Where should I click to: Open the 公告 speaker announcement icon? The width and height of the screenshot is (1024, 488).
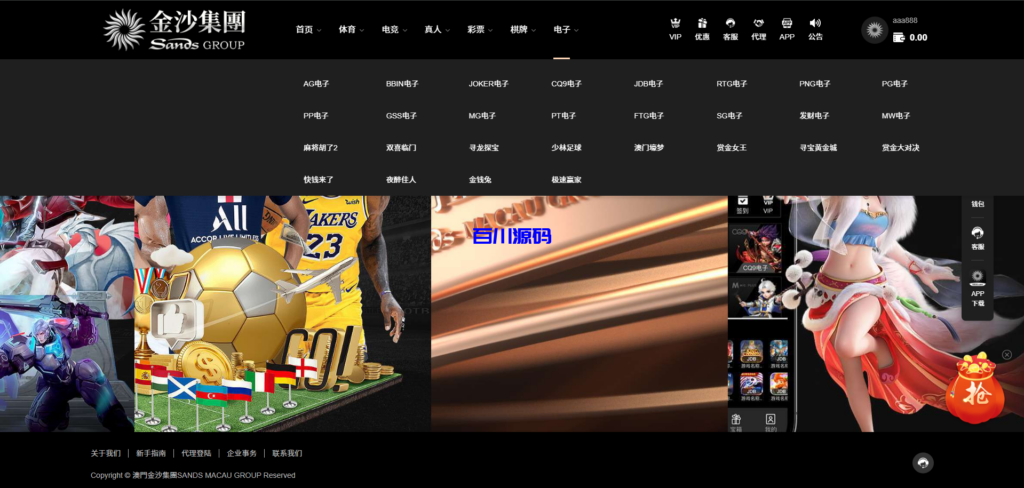(x=815, y=23)
